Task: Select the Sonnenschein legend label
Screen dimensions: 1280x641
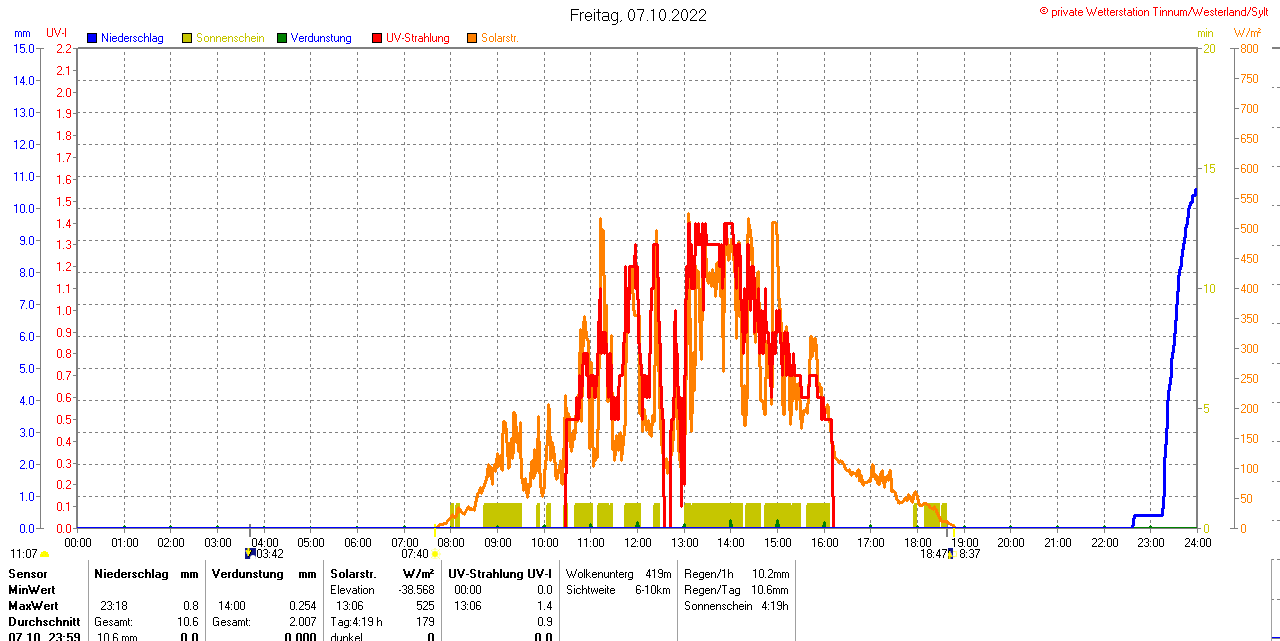Action: click(x=230, y=38)
